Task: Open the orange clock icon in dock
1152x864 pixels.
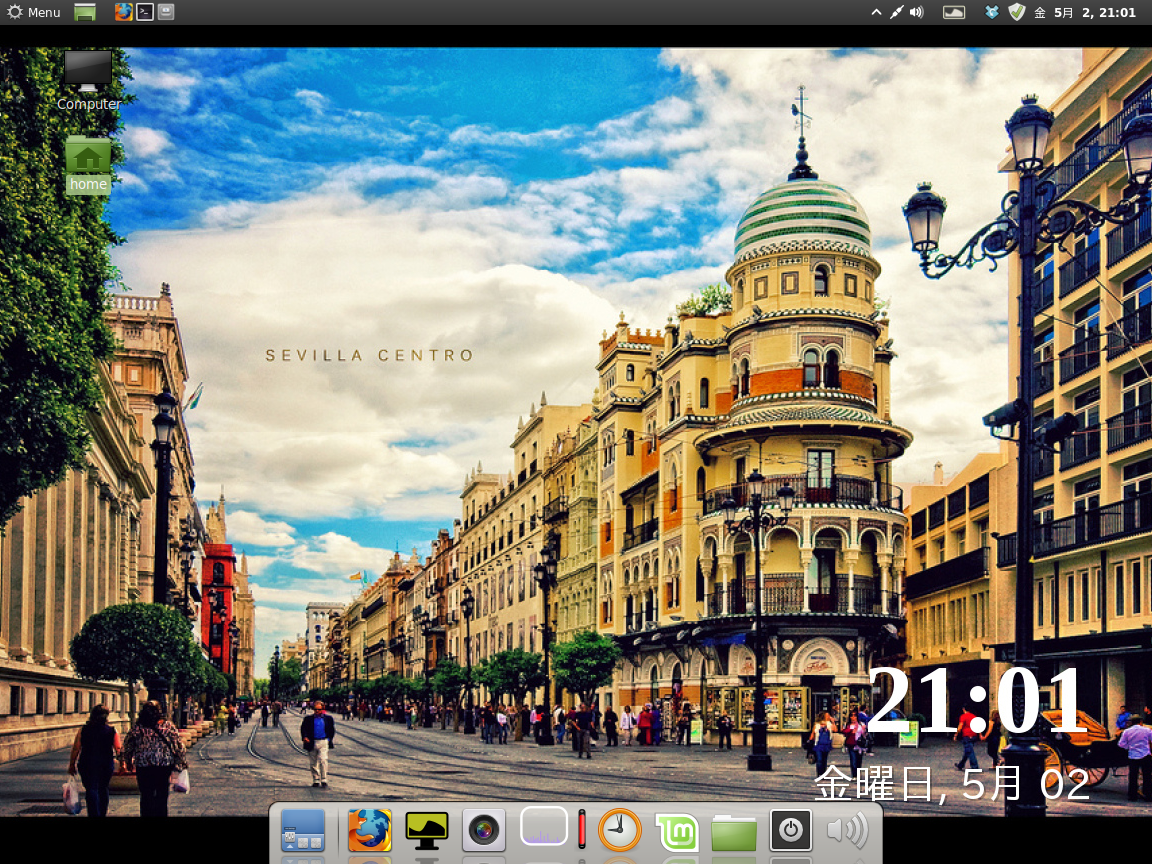Action: [619, 830]
